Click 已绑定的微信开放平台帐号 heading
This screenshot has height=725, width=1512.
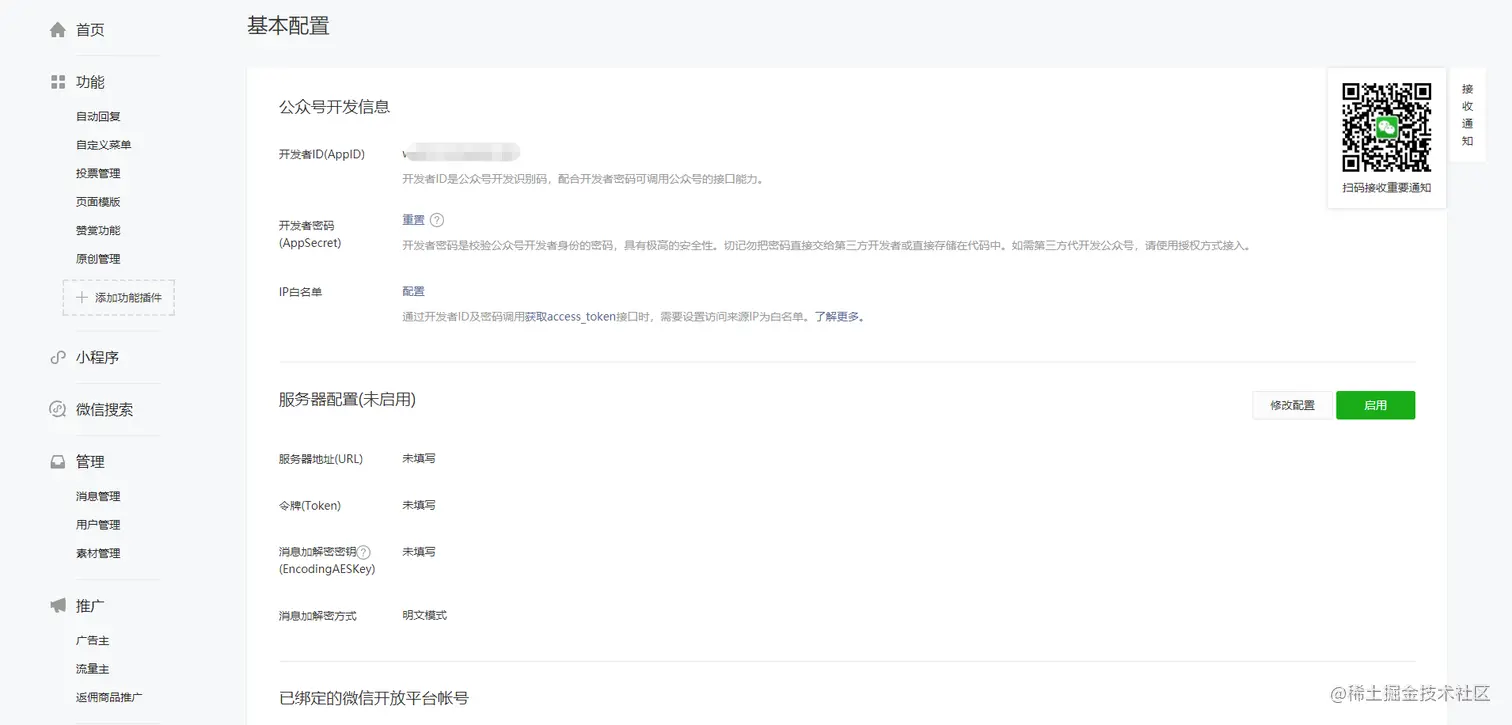point(374,698)
